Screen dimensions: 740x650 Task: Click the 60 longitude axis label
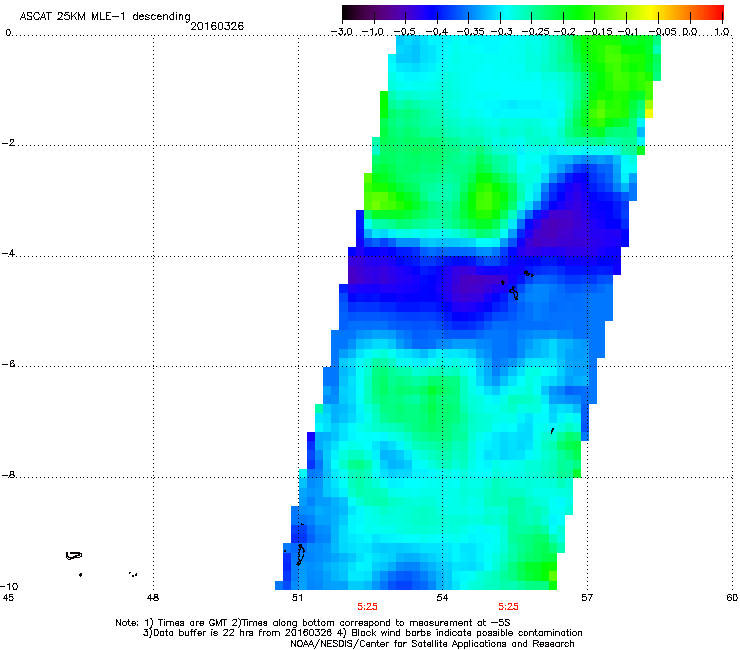[x=732, y=598]
